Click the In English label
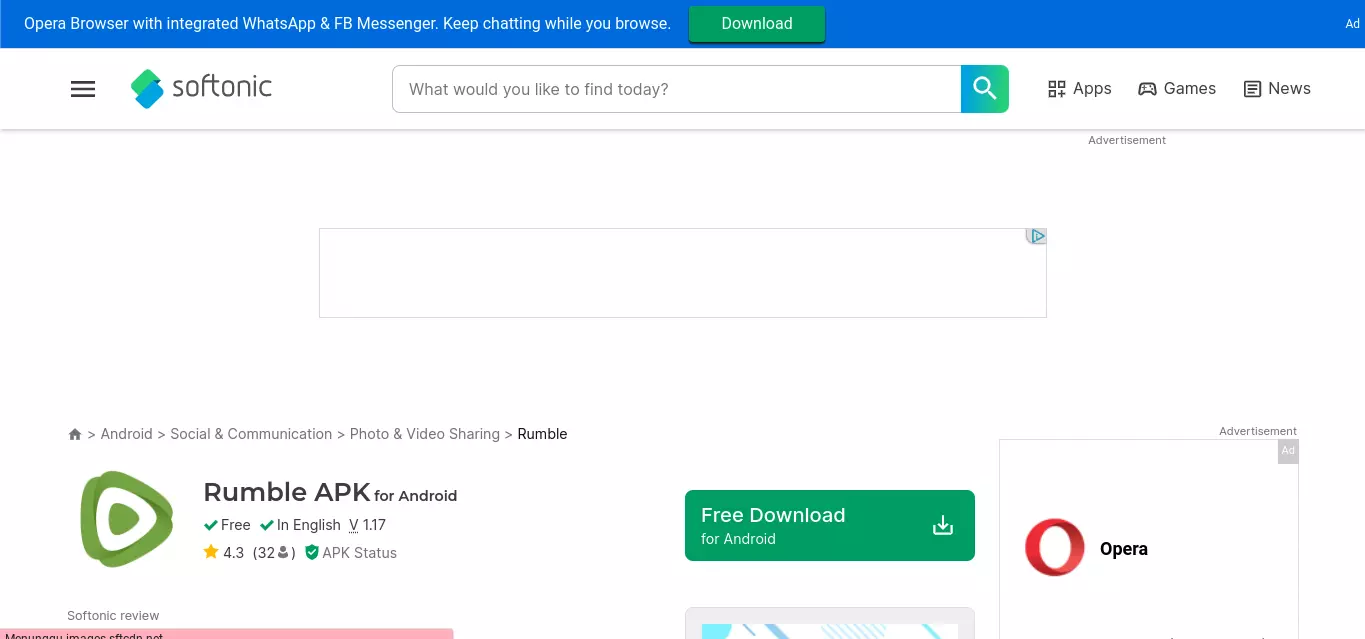 [300, 525]
